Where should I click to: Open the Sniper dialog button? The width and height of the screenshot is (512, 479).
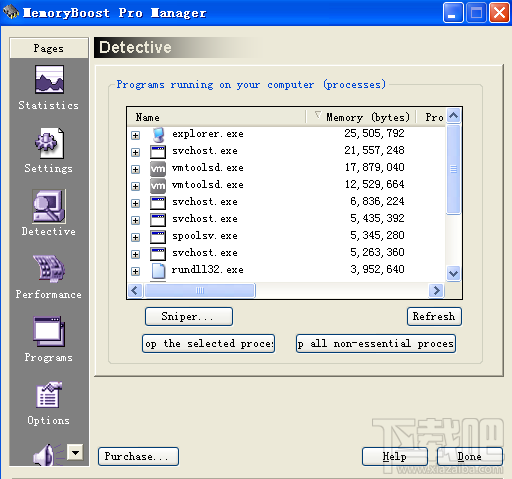click(189, 316)
